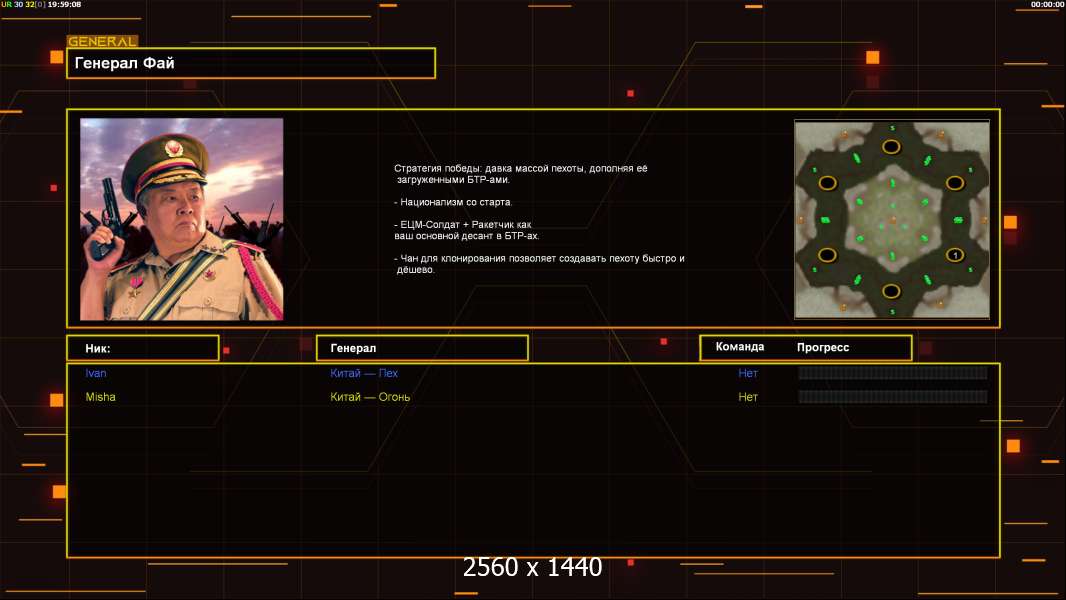Click Ivan's loading progress bar
The width and height of the screenshot is (1066, 600).
tap(893, 372)
